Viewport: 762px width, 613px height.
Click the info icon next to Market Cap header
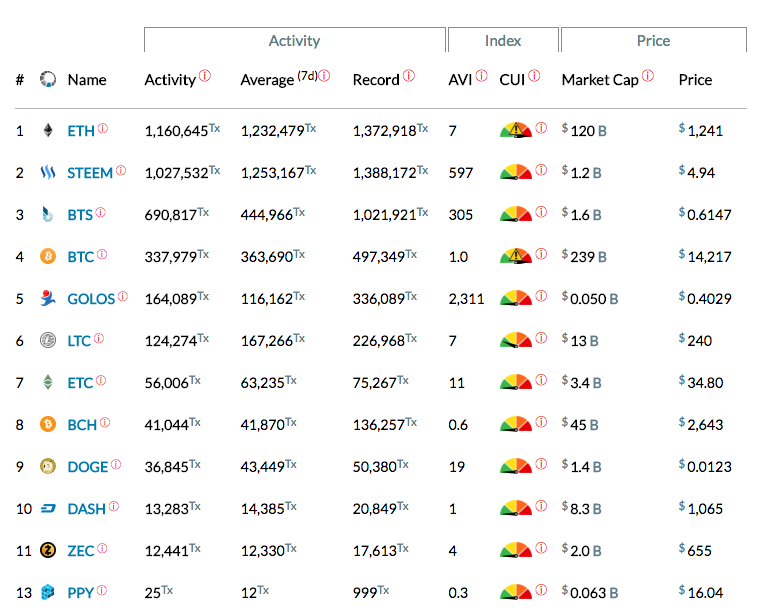[x=648, y=75]
